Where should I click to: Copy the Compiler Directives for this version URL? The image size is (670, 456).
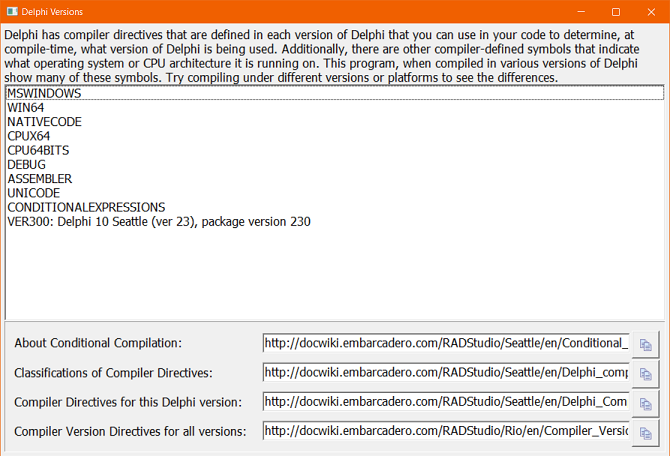tap(645, 403)
